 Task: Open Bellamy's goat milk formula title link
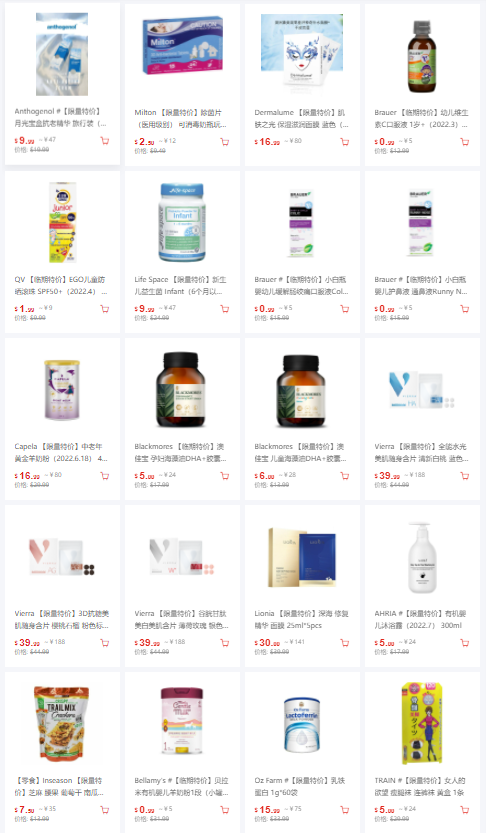click(182, 786)
